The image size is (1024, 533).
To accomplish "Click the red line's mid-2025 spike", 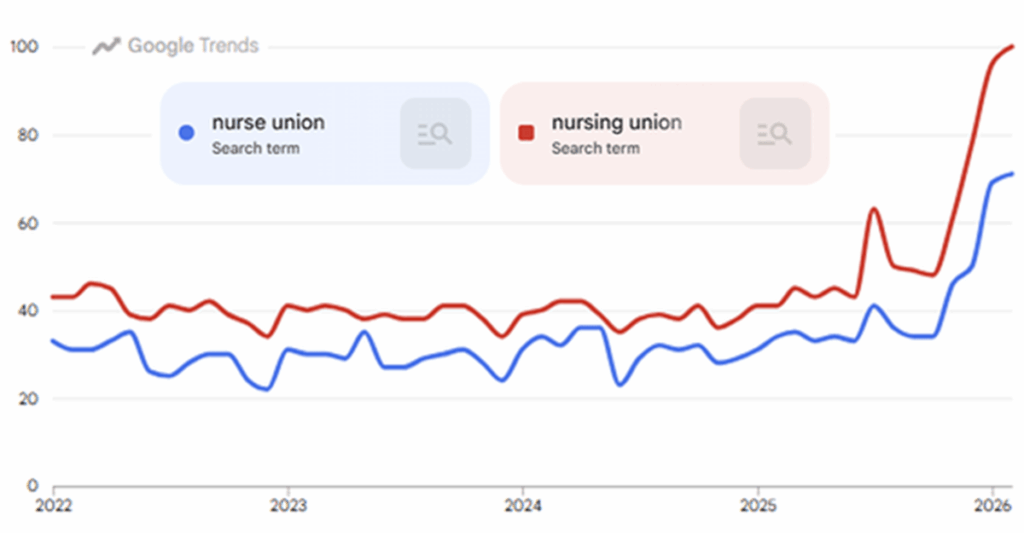I will (873, 208).
